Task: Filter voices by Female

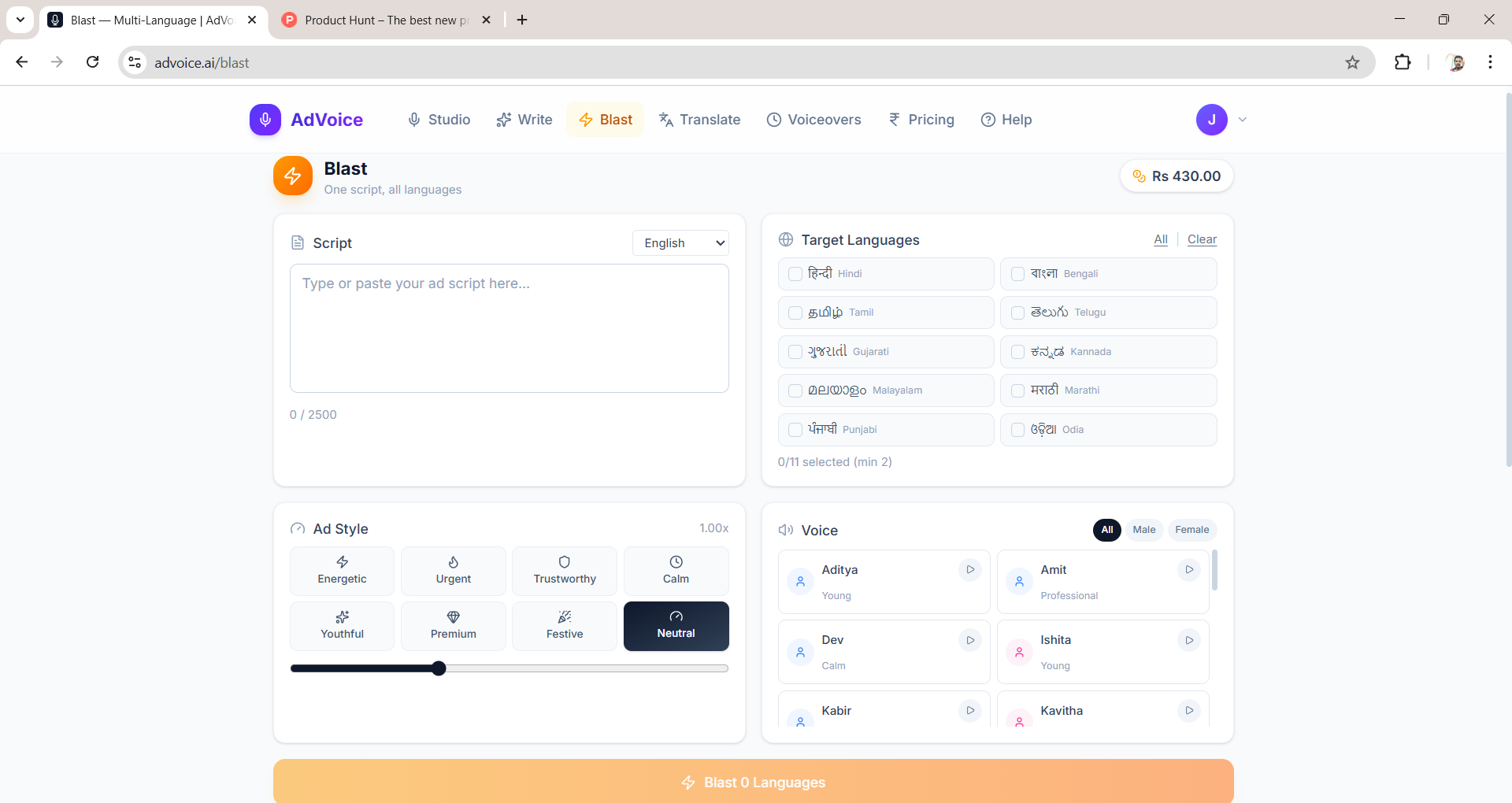Action: point(1191,530)
